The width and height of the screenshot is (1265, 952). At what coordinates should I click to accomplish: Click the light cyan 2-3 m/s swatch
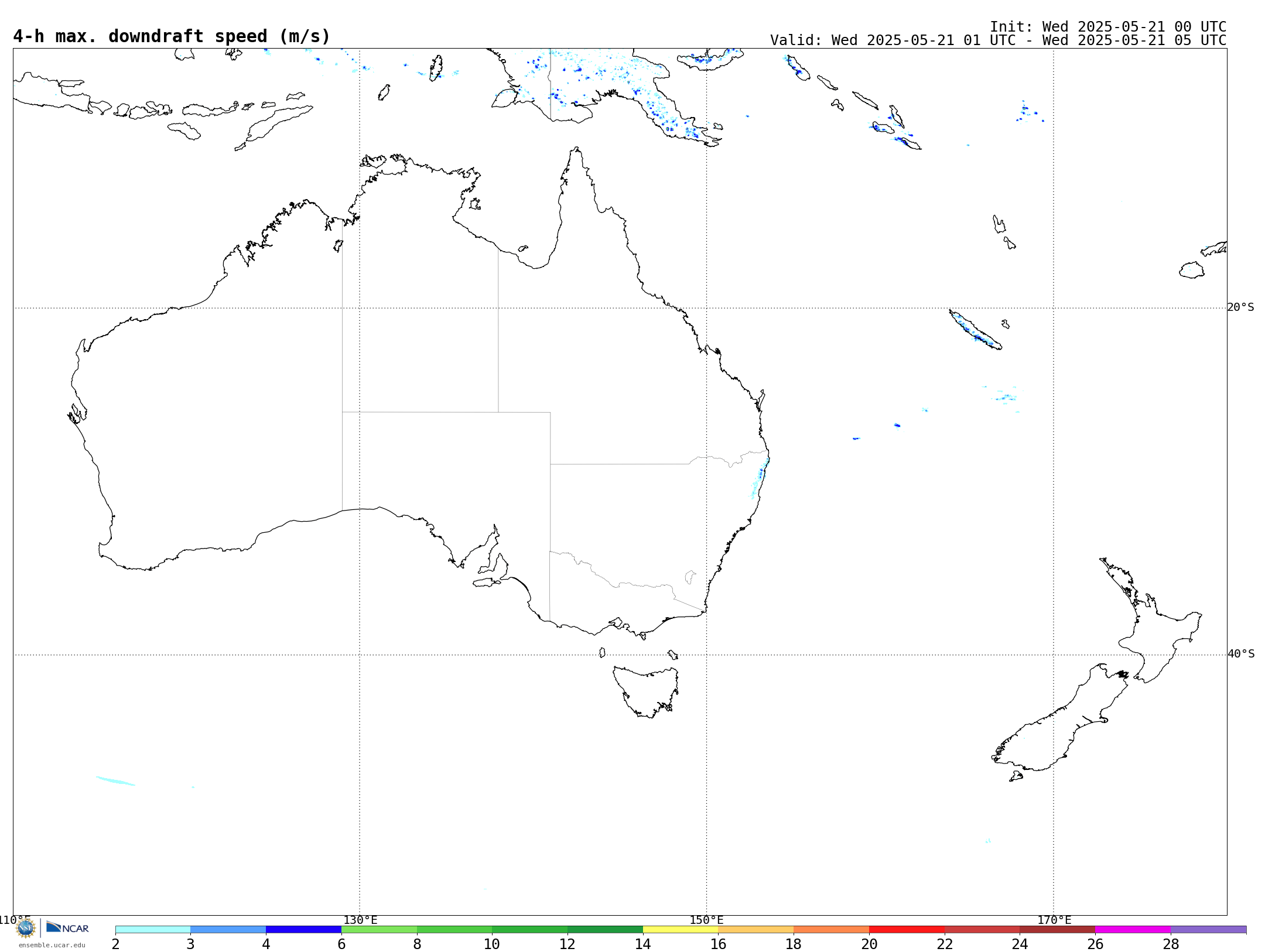point(153,930)
